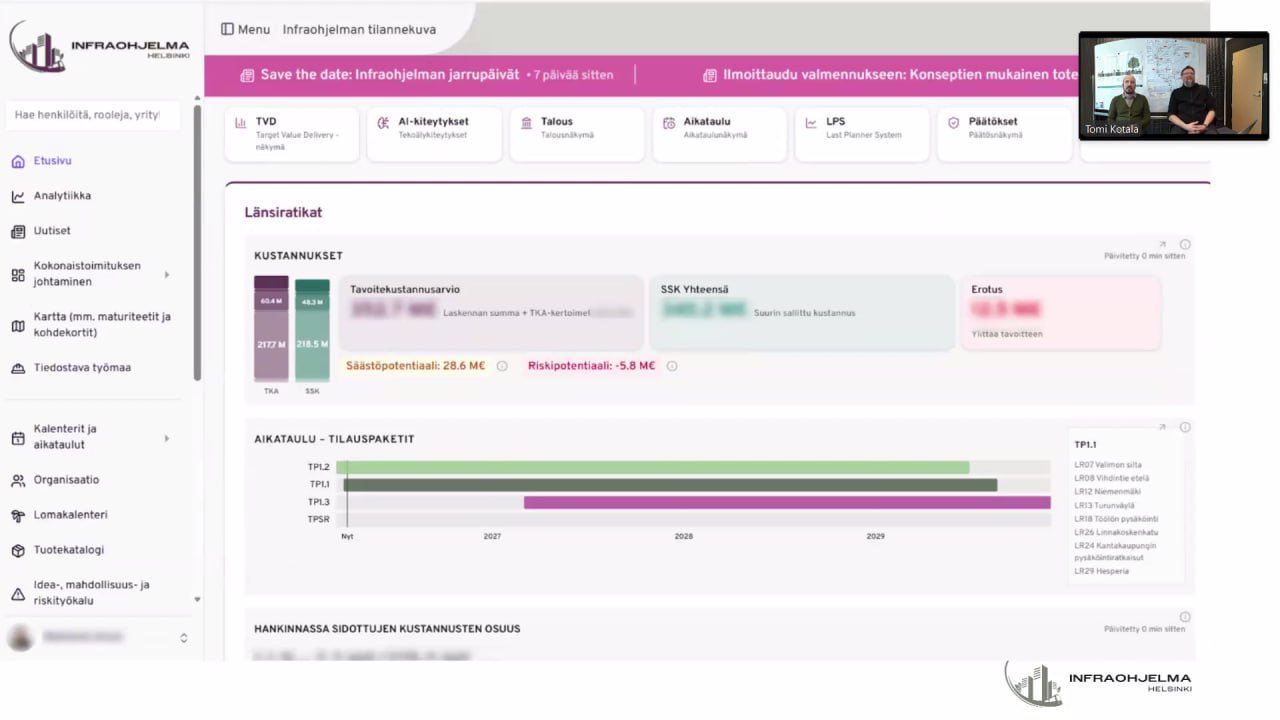The height and width of the screenshot is (720, 1280).
Task: Toggle the sidebar with Menu button
Action: (x=246, y=29)
